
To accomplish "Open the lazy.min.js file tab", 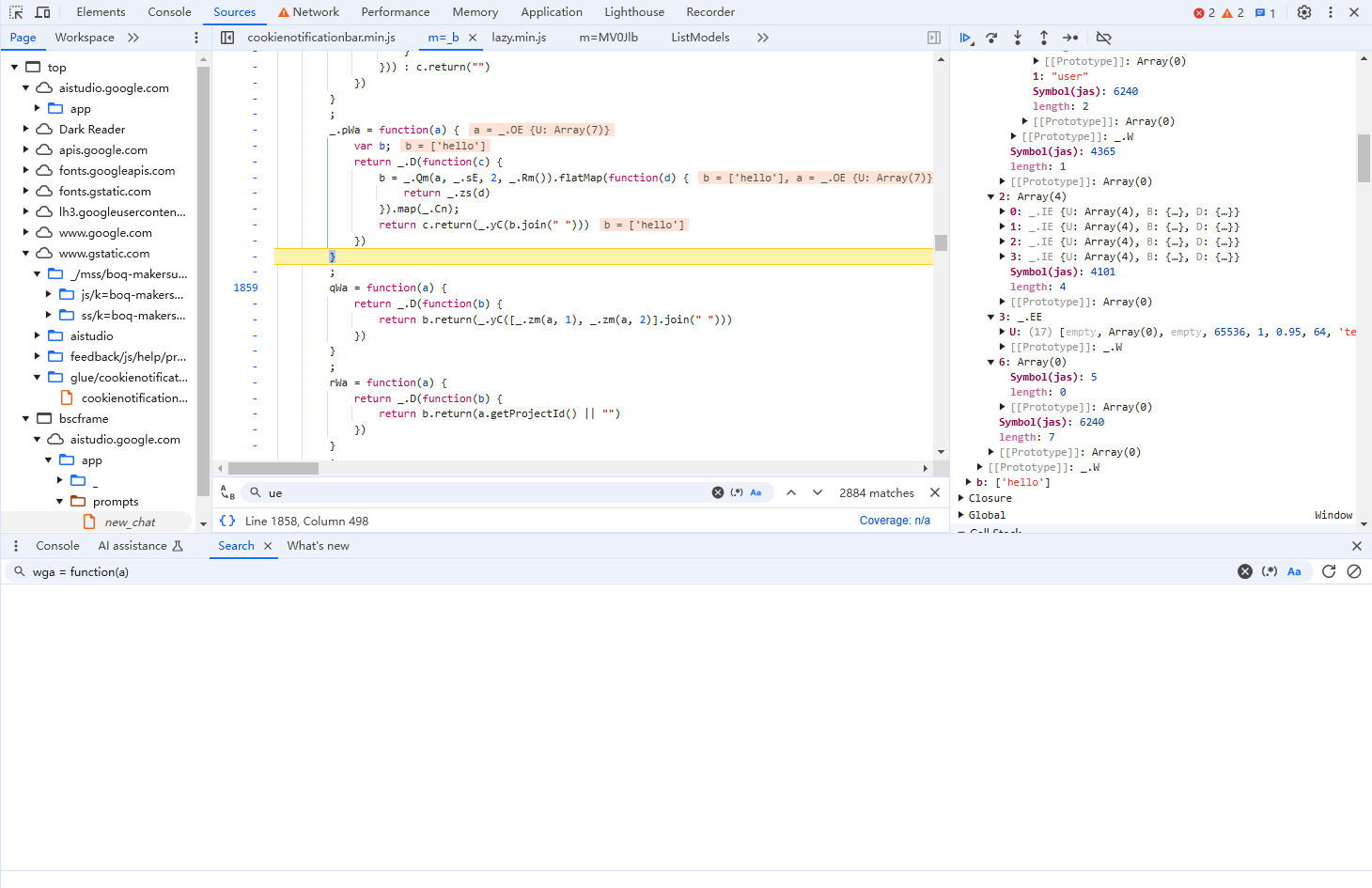I will [x=519, y=38].
